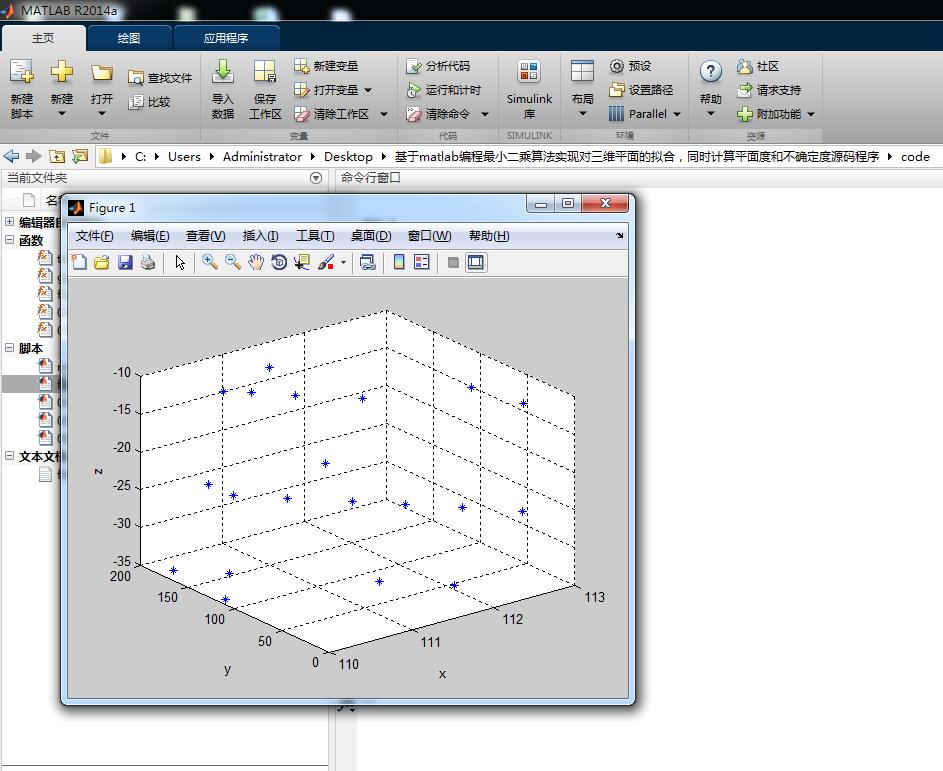Open the 窗口(W) menu in Figure 1
The height and width of the screenshot is (771, 943).
coord(429,236)
